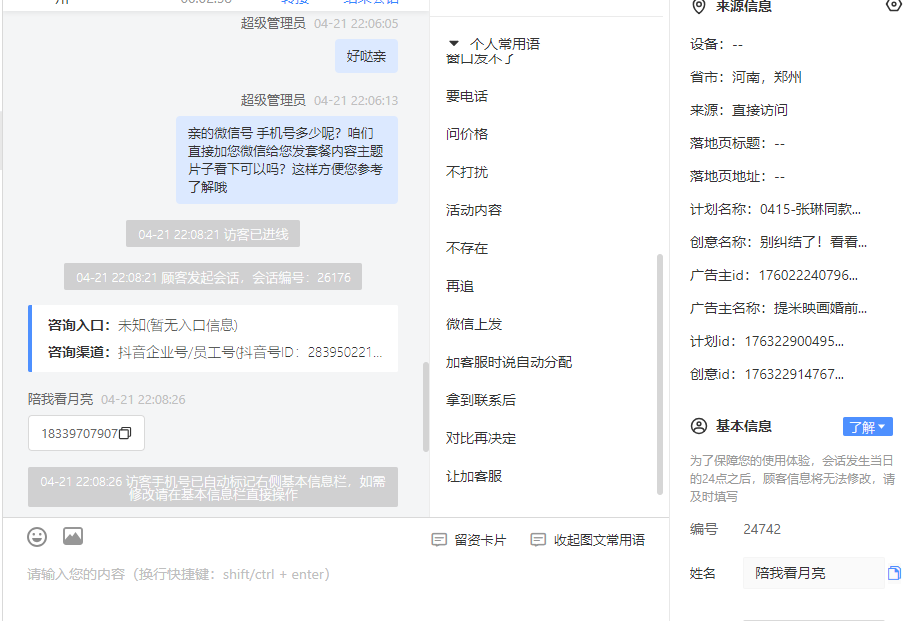Click the quick phrases list scrollbar

pos(659,374)
